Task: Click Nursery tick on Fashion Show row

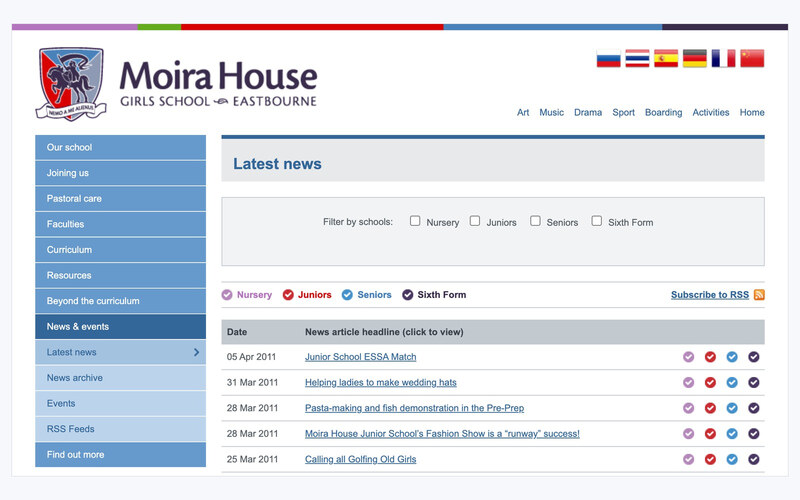Action: pos(689,434)
